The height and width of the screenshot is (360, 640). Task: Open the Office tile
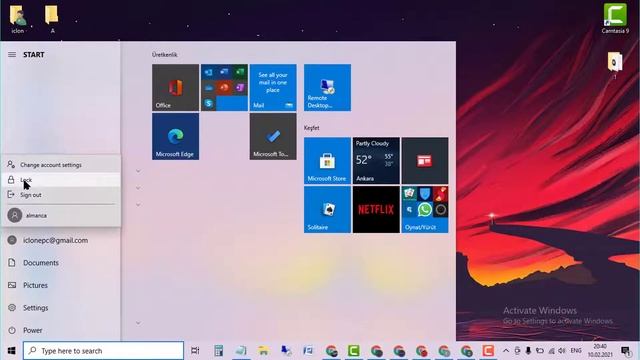(x=176, y=87)
